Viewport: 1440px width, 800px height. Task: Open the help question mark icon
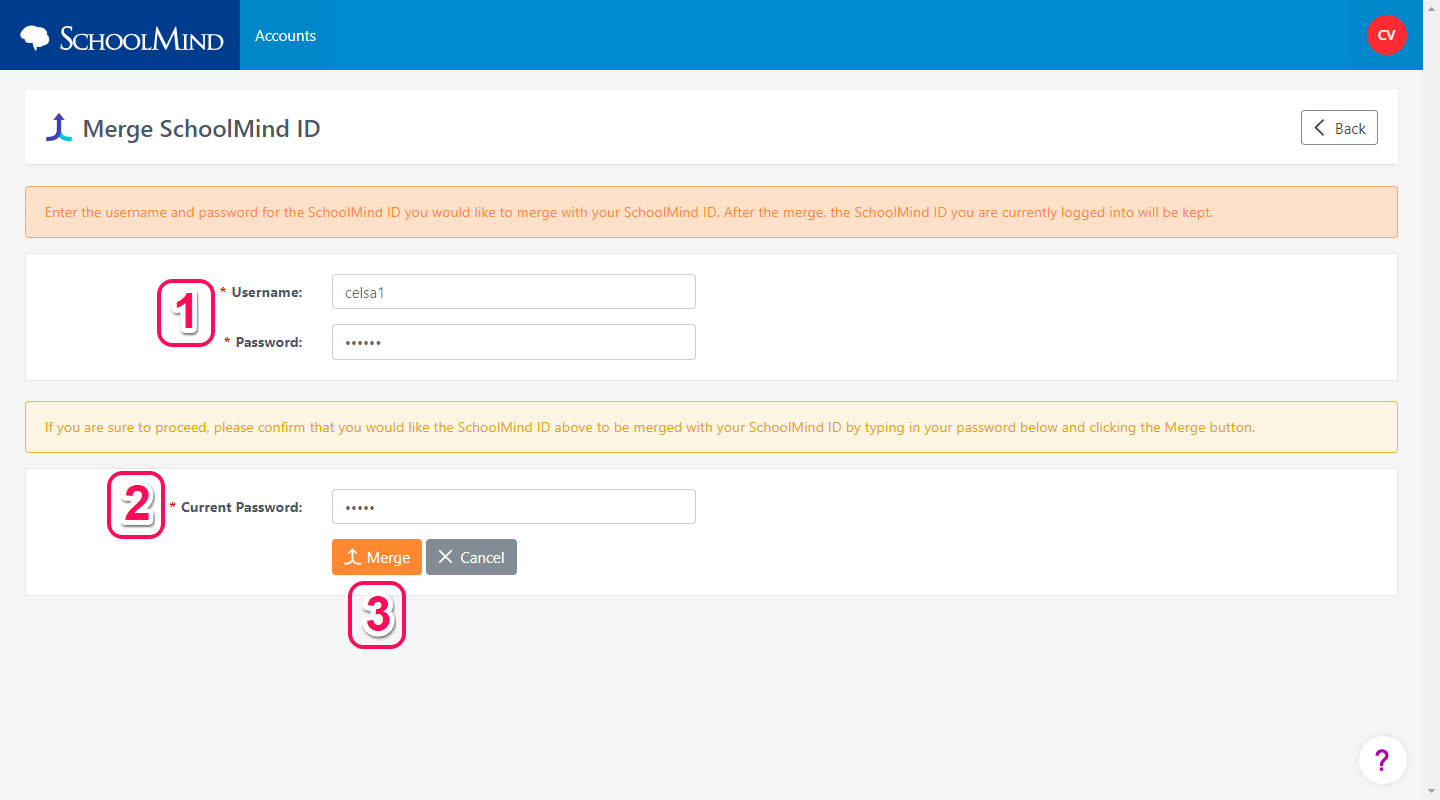point(1382,760)
